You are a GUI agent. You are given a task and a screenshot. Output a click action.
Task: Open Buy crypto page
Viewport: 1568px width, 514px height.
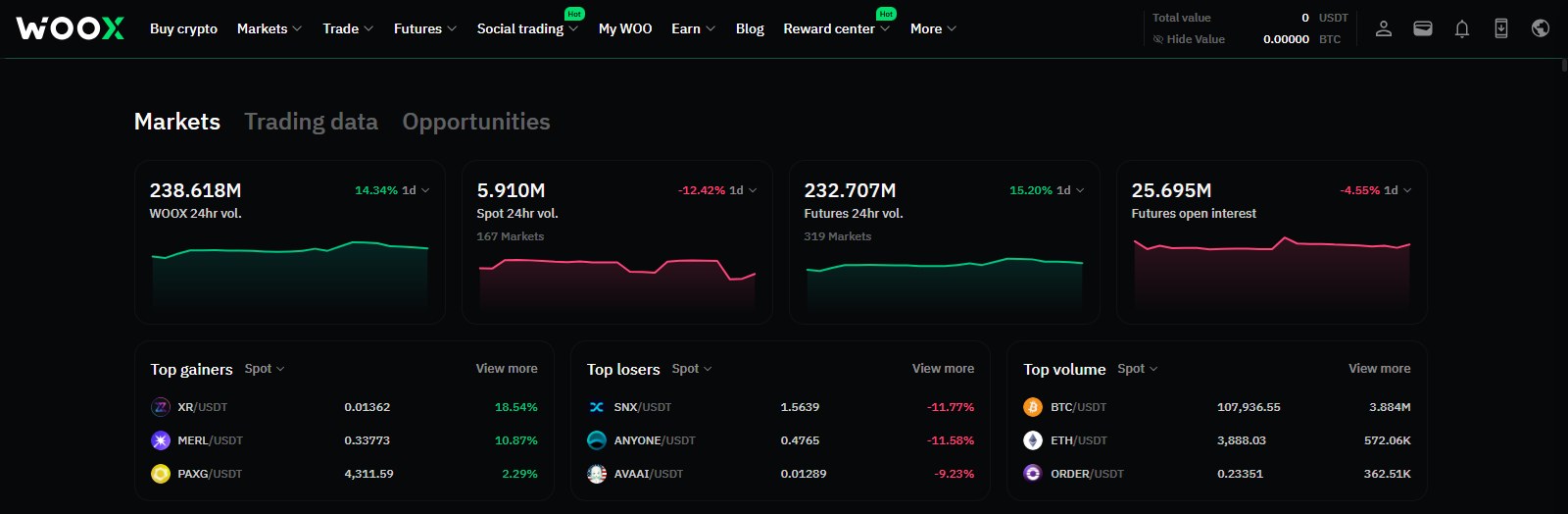(x=183, y=28)
